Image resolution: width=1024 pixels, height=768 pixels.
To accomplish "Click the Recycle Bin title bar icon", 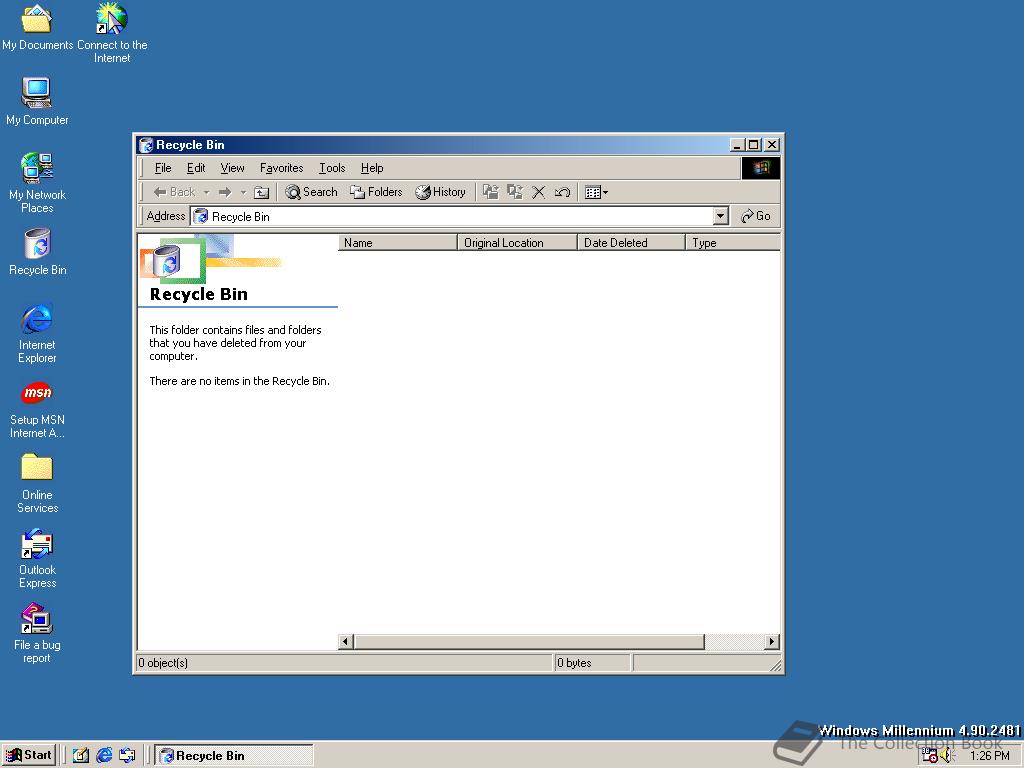I will (x=146, y=145).
